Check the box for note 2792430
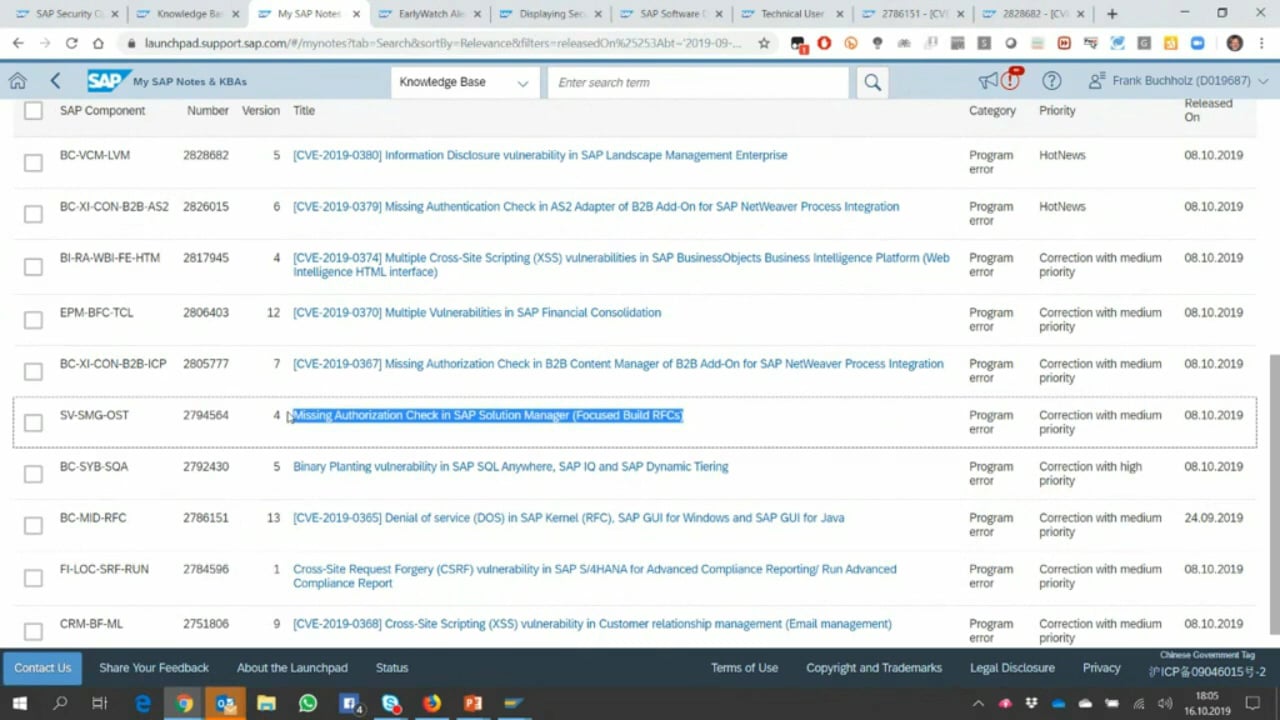The height and width of the screenshot is (720, 1280). [33, 474]
